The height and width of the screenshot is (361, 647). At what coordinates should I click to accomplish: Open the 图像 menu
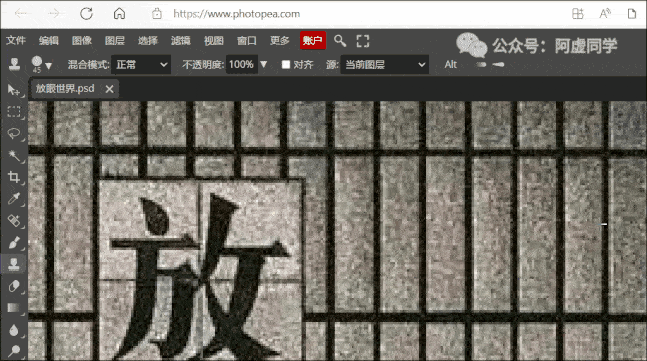[x=82, y=40]
